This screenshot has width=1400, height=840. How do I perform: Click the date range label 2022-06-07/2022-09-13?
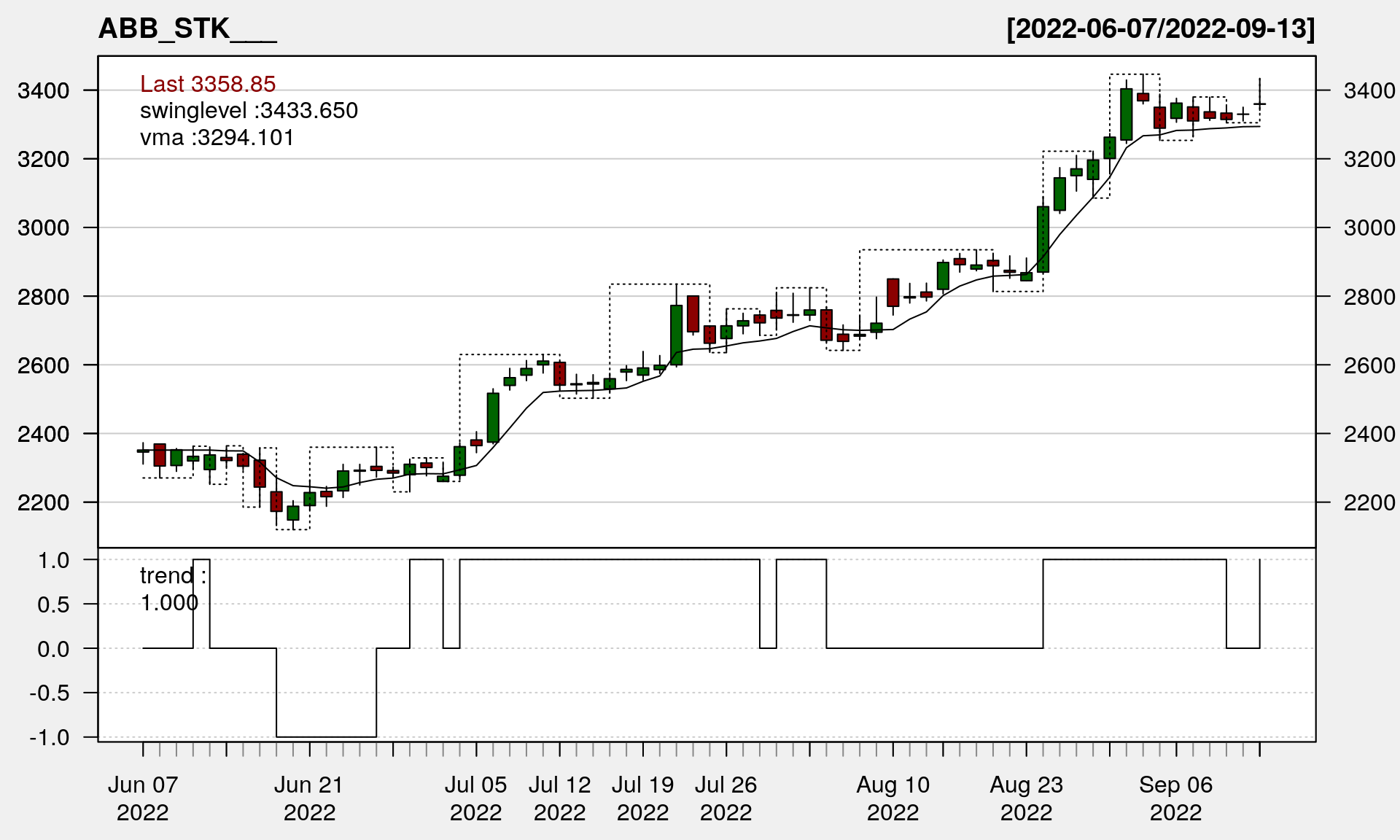[1160, 29]
